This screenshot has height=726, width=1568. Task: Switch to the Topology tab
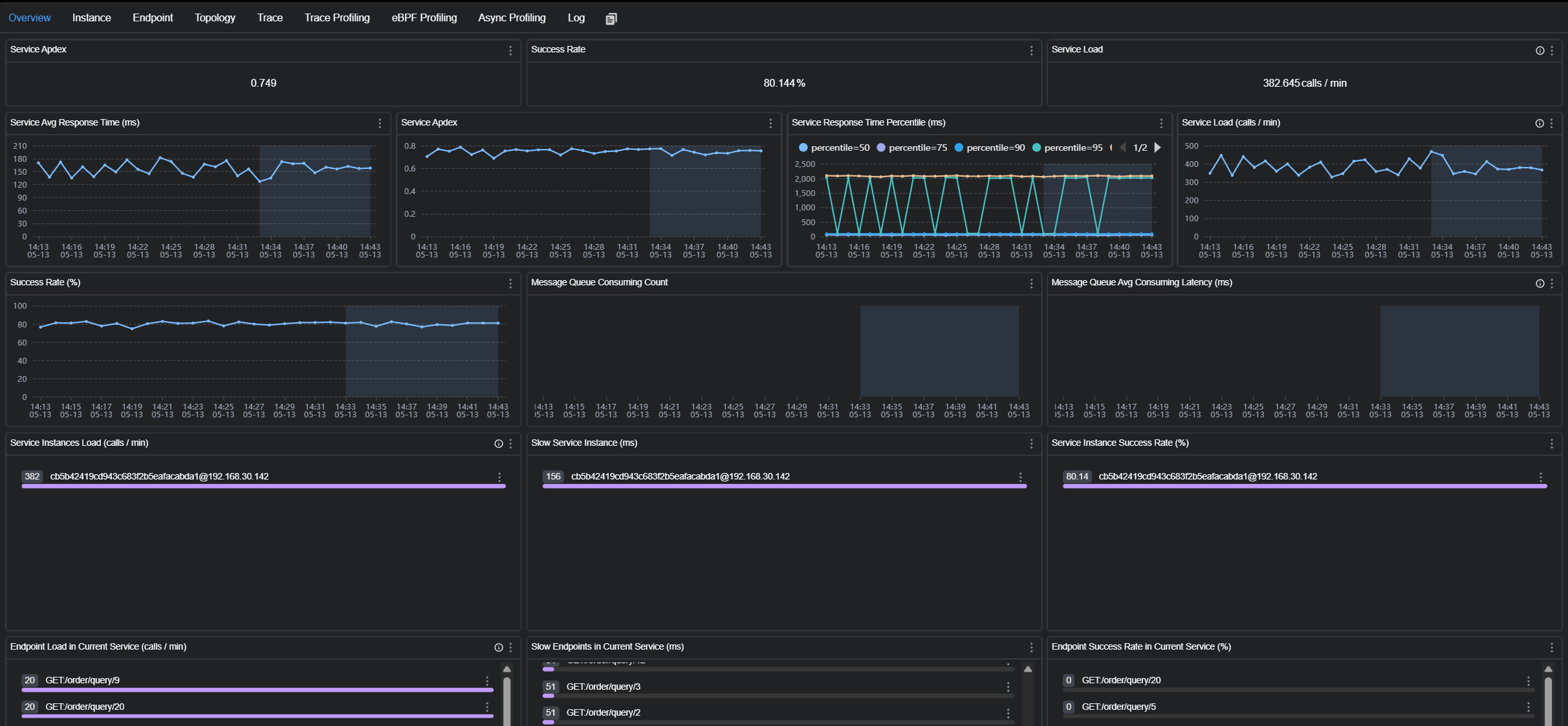(215, 18)
